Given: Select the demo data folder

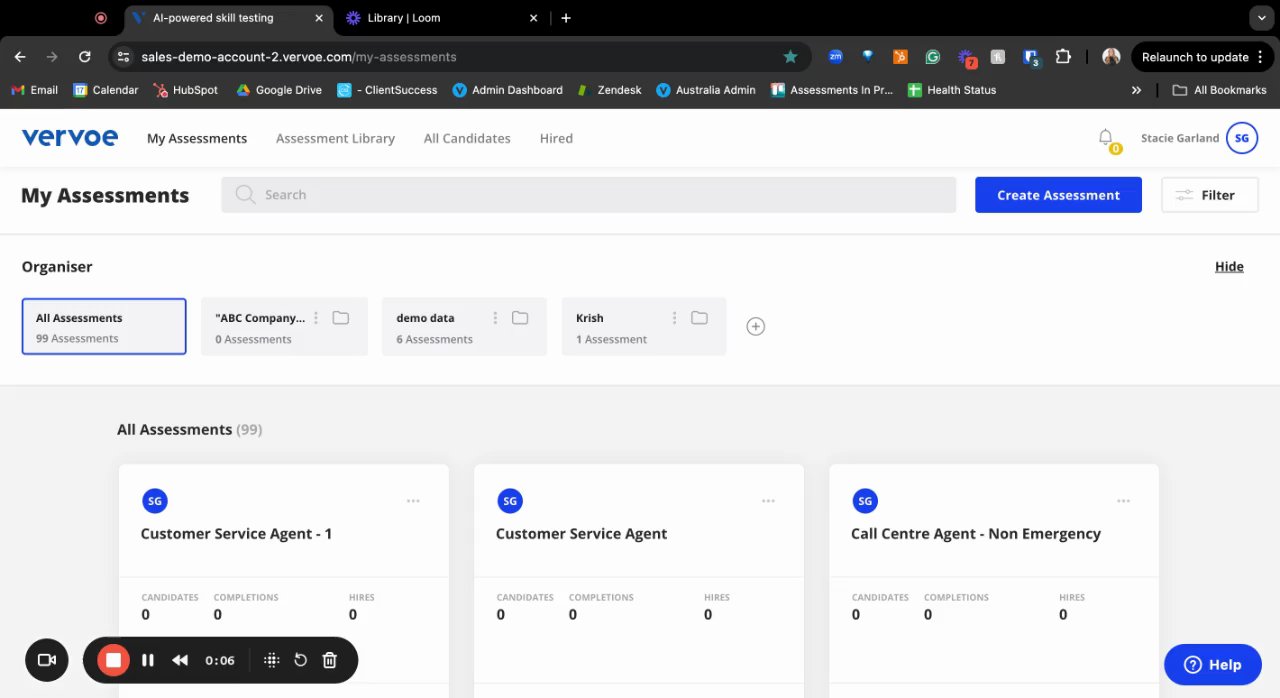Looking at the screenshot, I should (464, 326).
